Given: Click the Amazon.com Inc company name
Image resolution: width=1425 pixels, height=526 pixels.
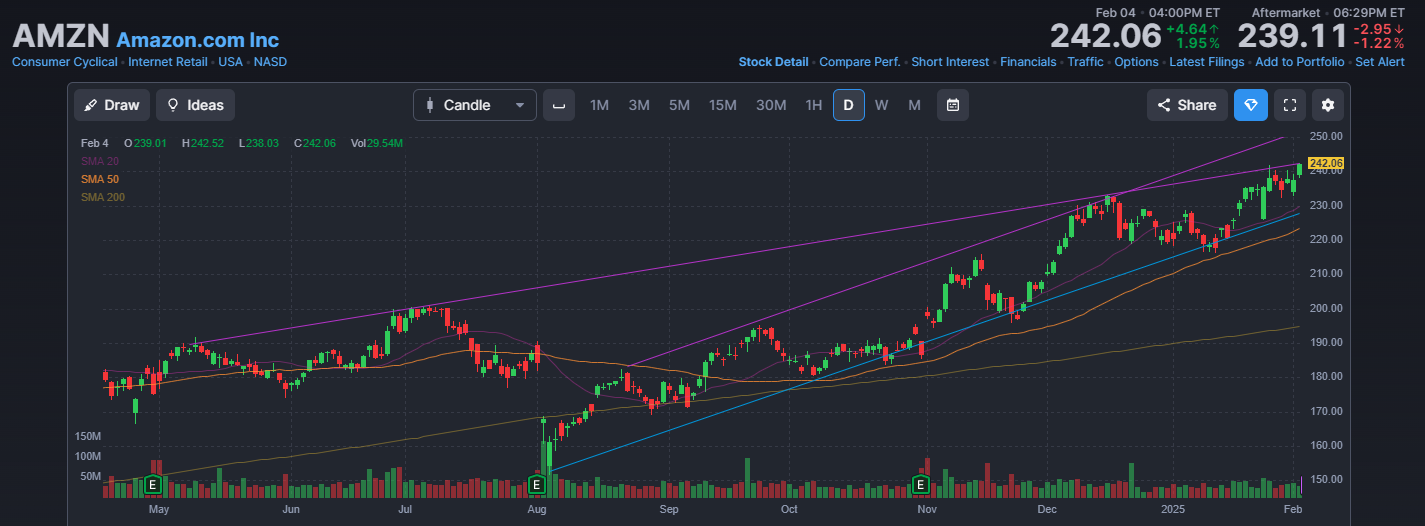Looking at the screenshot, I should pyautogui.click(x=198, y=40).
